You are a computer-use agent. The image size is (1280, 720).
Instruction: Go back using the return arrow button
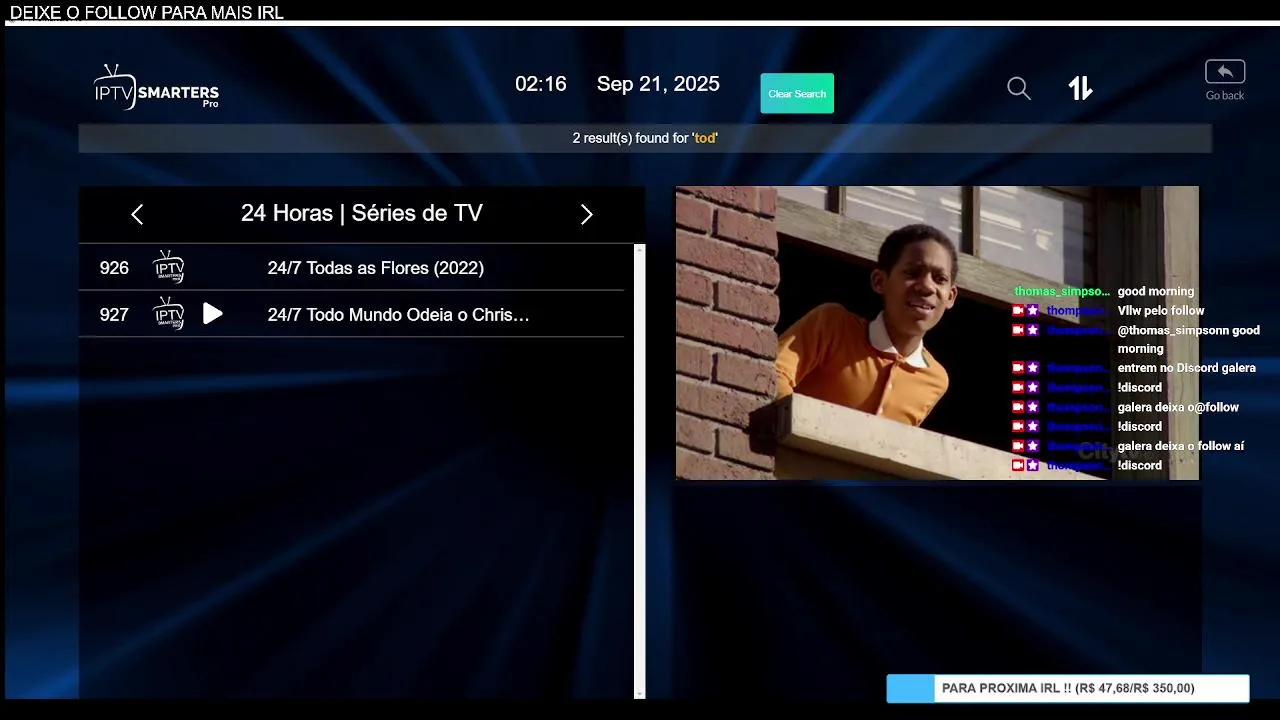[1225, 72]
